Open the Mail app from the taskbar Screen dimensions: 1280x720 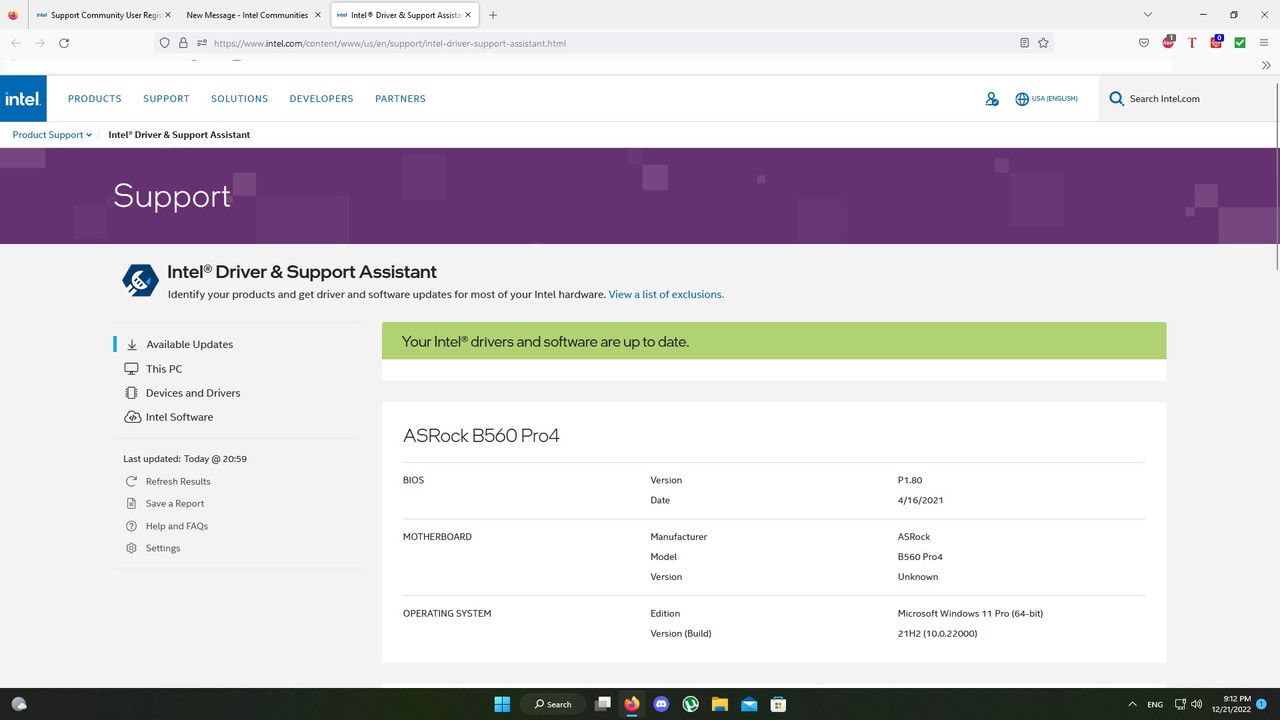(749, 704)
